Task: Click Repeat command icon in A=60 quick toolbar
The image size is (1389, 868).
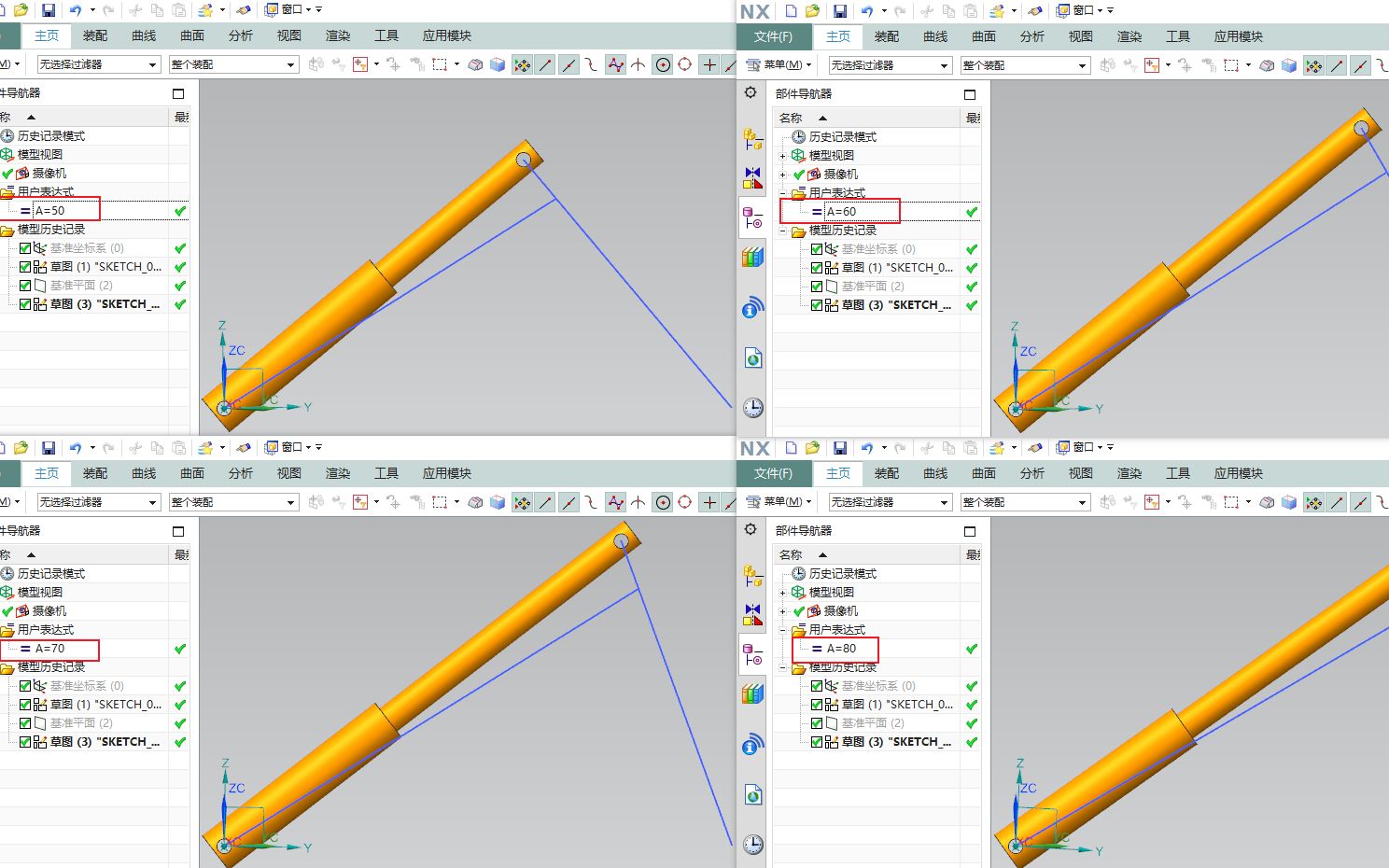Action: pos(997,11)
